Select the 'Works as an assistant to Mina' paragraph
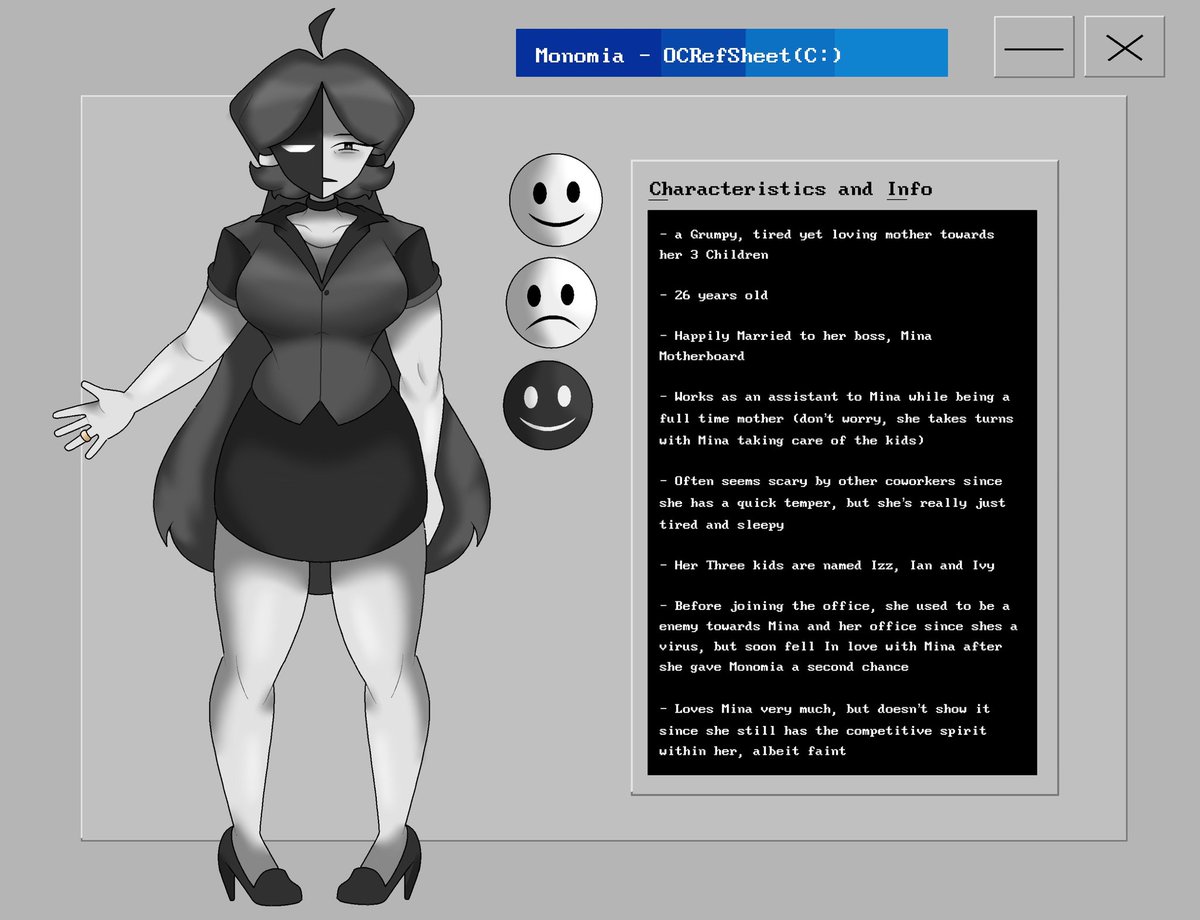Image resolution: width=1200 pixels, height=920 pixels. pos(836,420)
